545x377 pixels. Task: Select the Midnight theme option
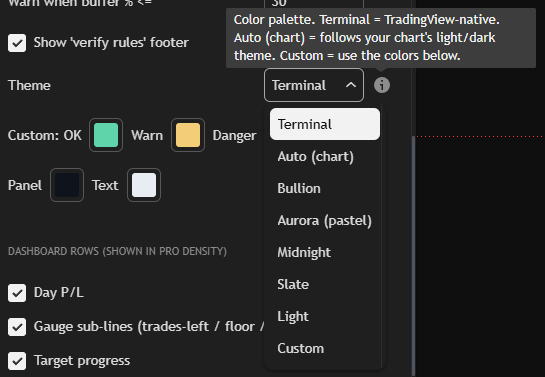click(x=325, y=252)
